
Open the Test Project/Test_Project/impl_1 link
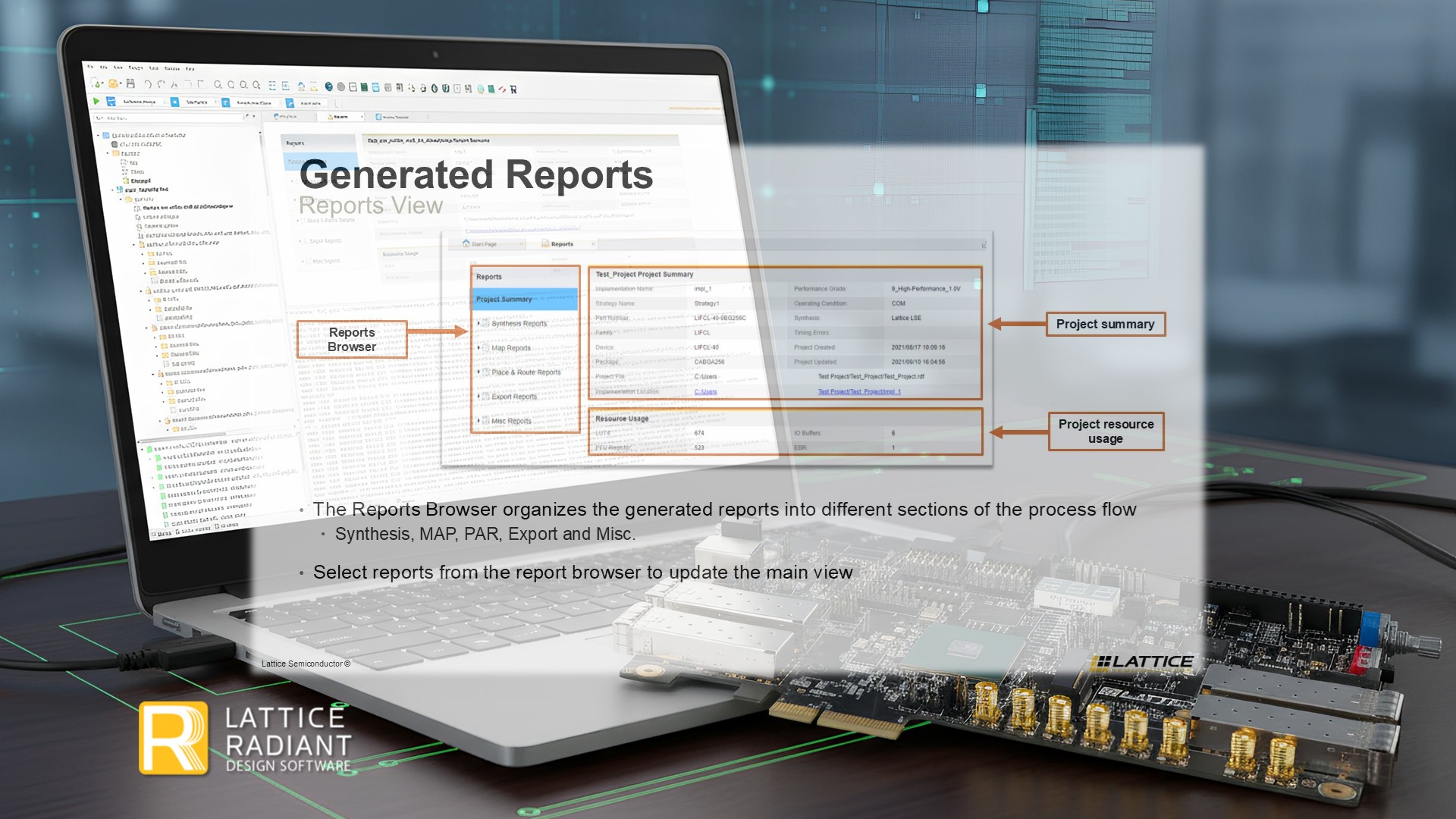point(859,392)
